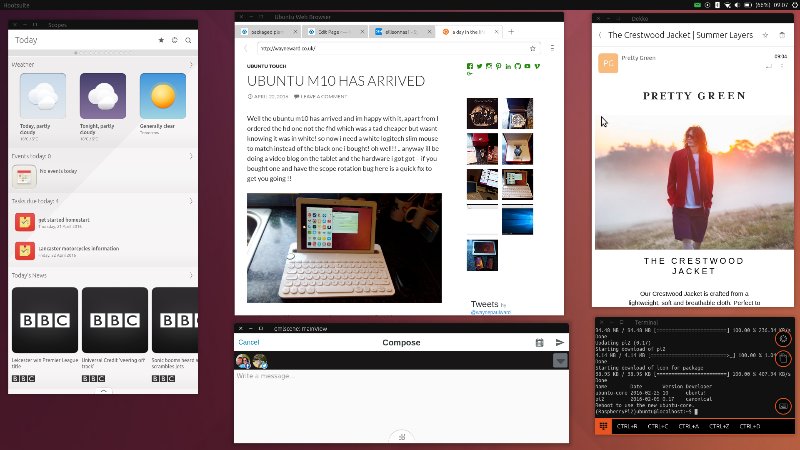Bookmark the page with address bar star
Image resolution: width=800 pixels, height=450 pixels.
pyautogui.click(x=532, y=48)
